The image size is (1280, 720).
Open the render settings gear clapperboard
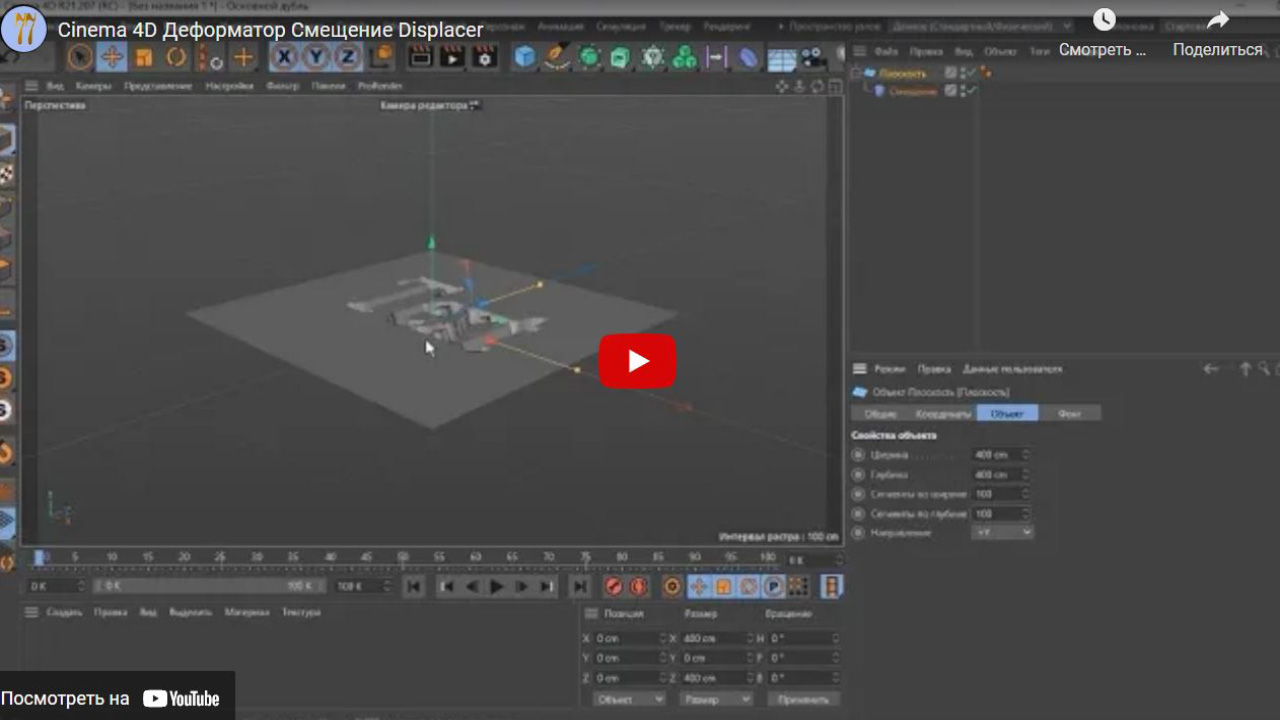click(485, 57)
